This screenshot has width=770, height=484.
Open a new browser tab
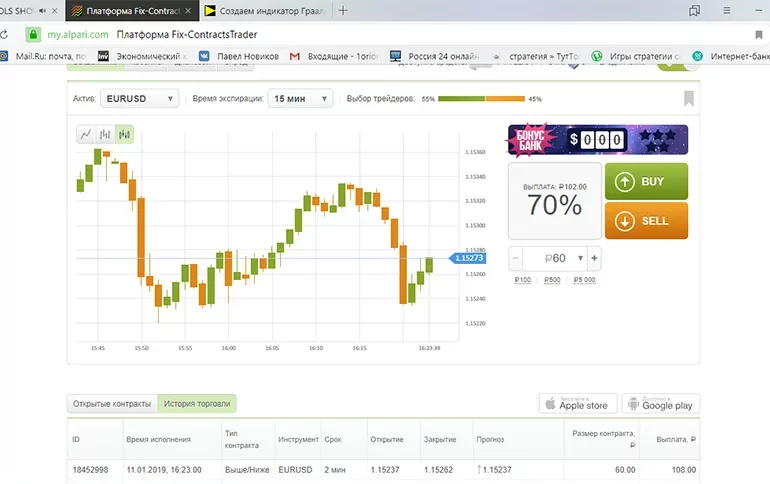pyautogui.click(x=343, y=11)
